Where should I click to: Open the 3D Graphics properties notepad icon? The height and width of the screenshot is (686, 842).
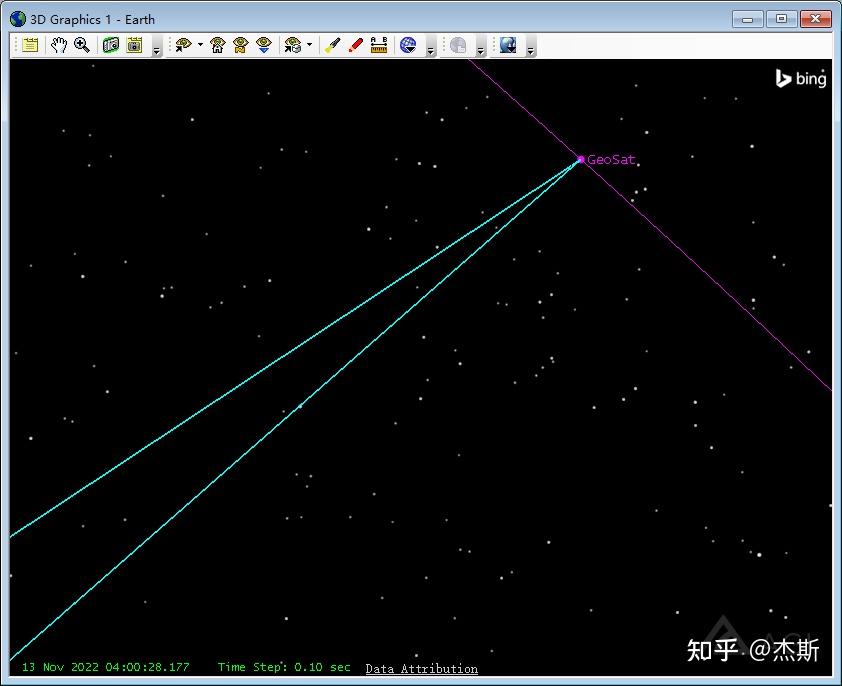tap(30, 45)
